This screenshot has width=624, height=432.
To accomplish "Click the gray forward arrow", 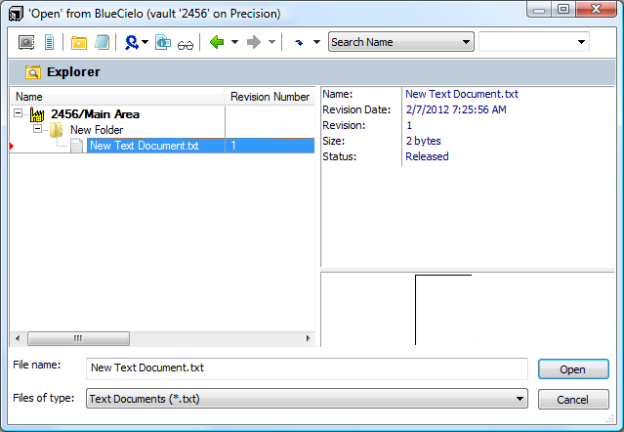I will click(x=254, y=42).
